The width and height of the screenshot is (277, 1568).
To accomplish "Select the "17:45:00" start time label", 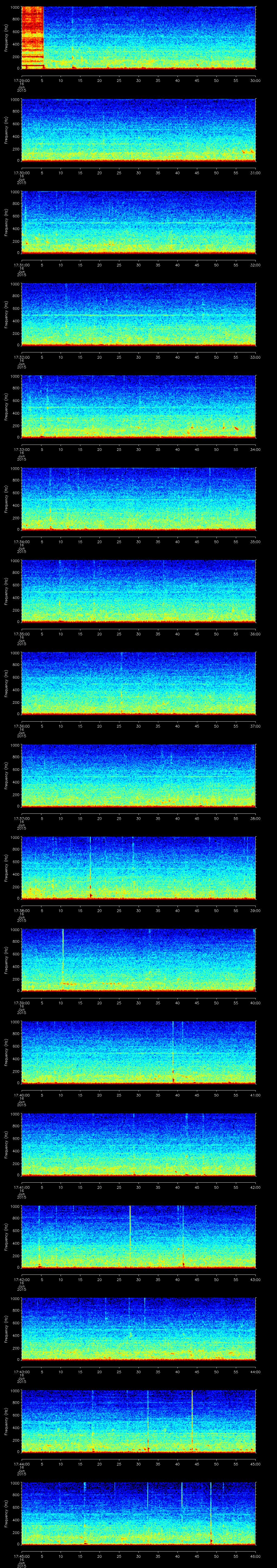I will (x=21, y=1555).
